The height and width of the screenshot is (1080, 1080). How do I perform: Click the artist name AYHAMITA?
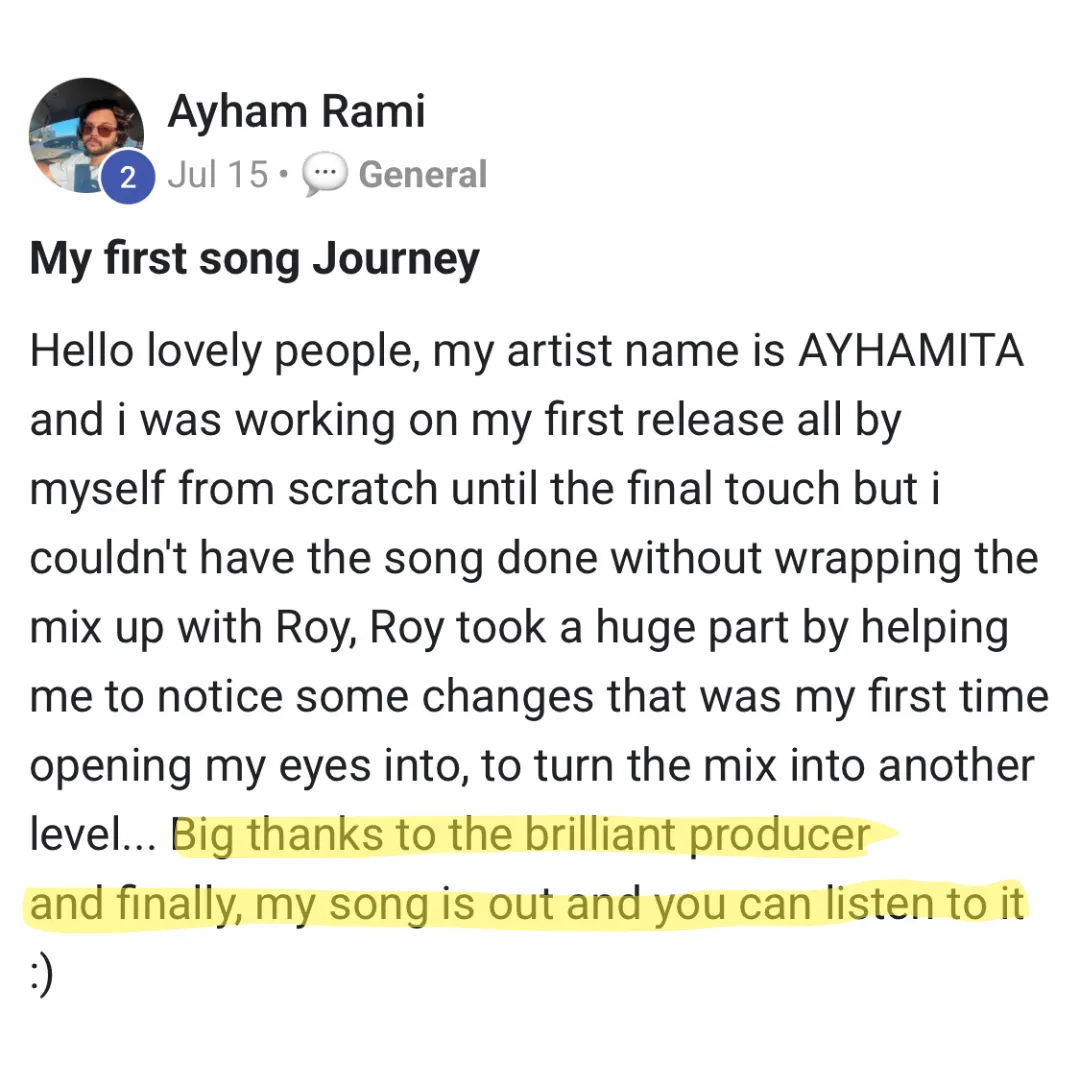pyautogui.click(x=910, y=354)
